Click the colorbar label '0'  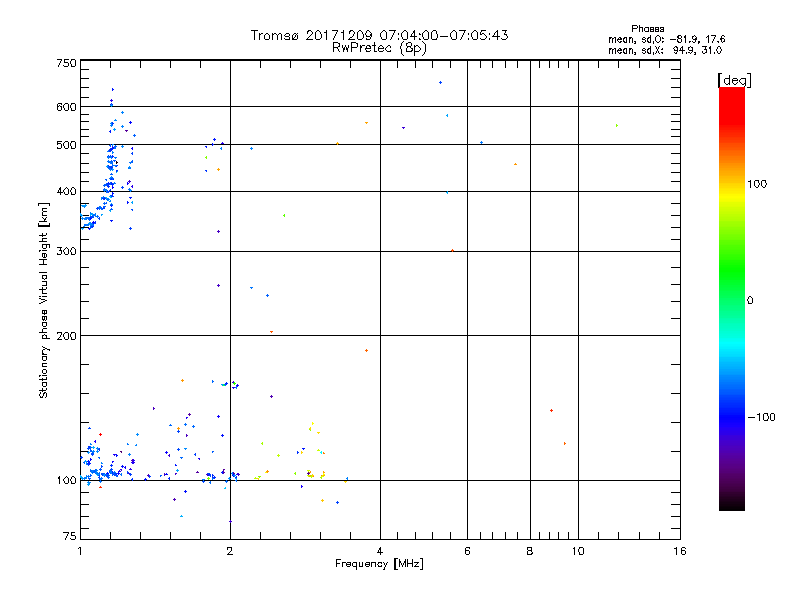(x=750, y=300)
